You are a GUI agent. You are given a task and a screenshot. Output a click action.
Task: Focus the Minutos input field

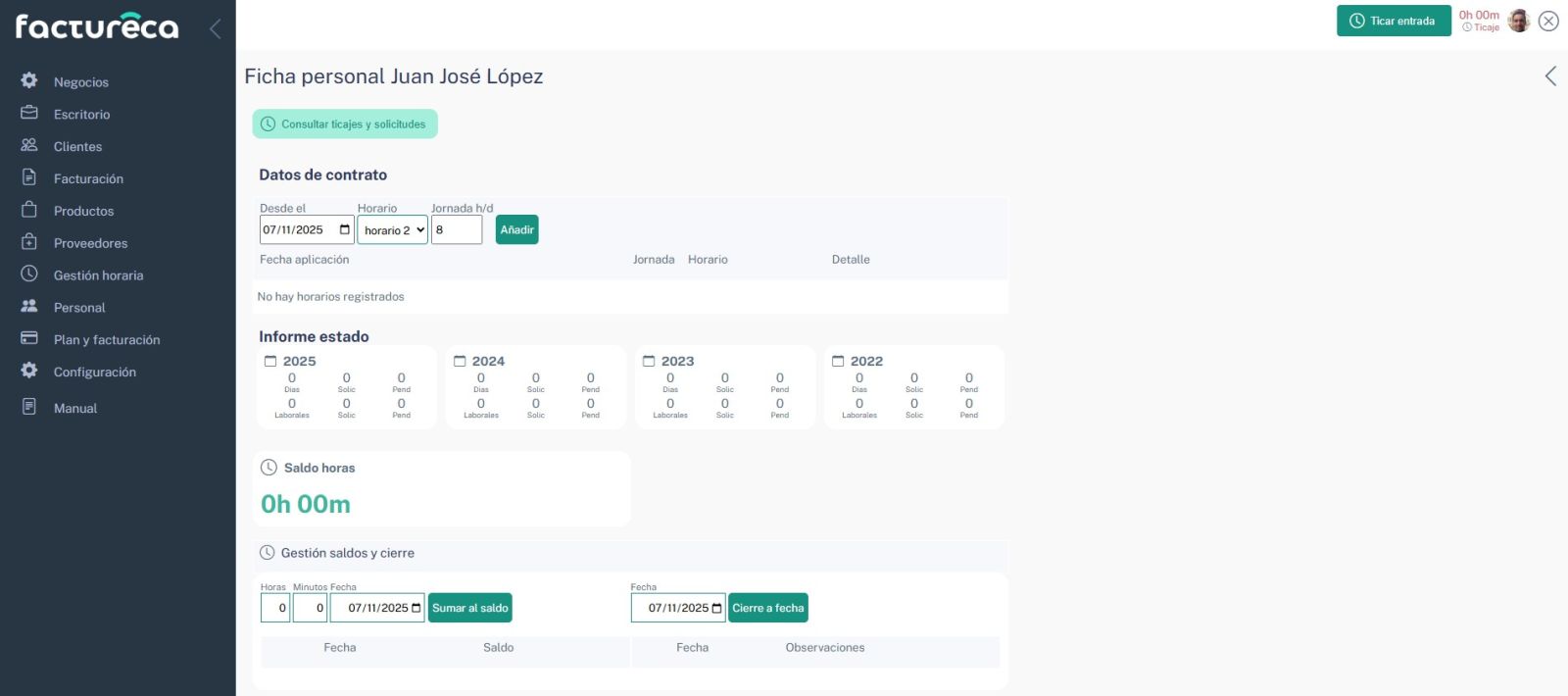pos(310,608)
